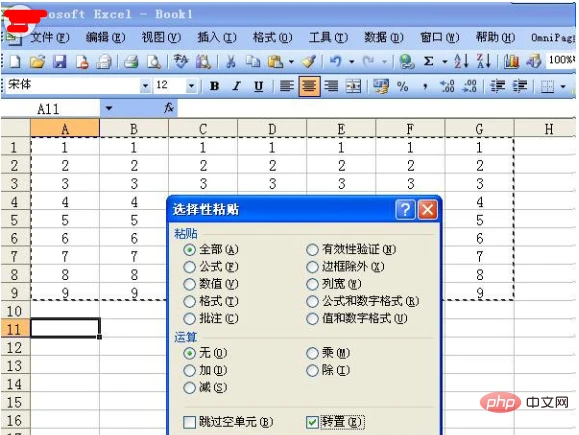Click the Name Box showing A11

pos(50,109)
